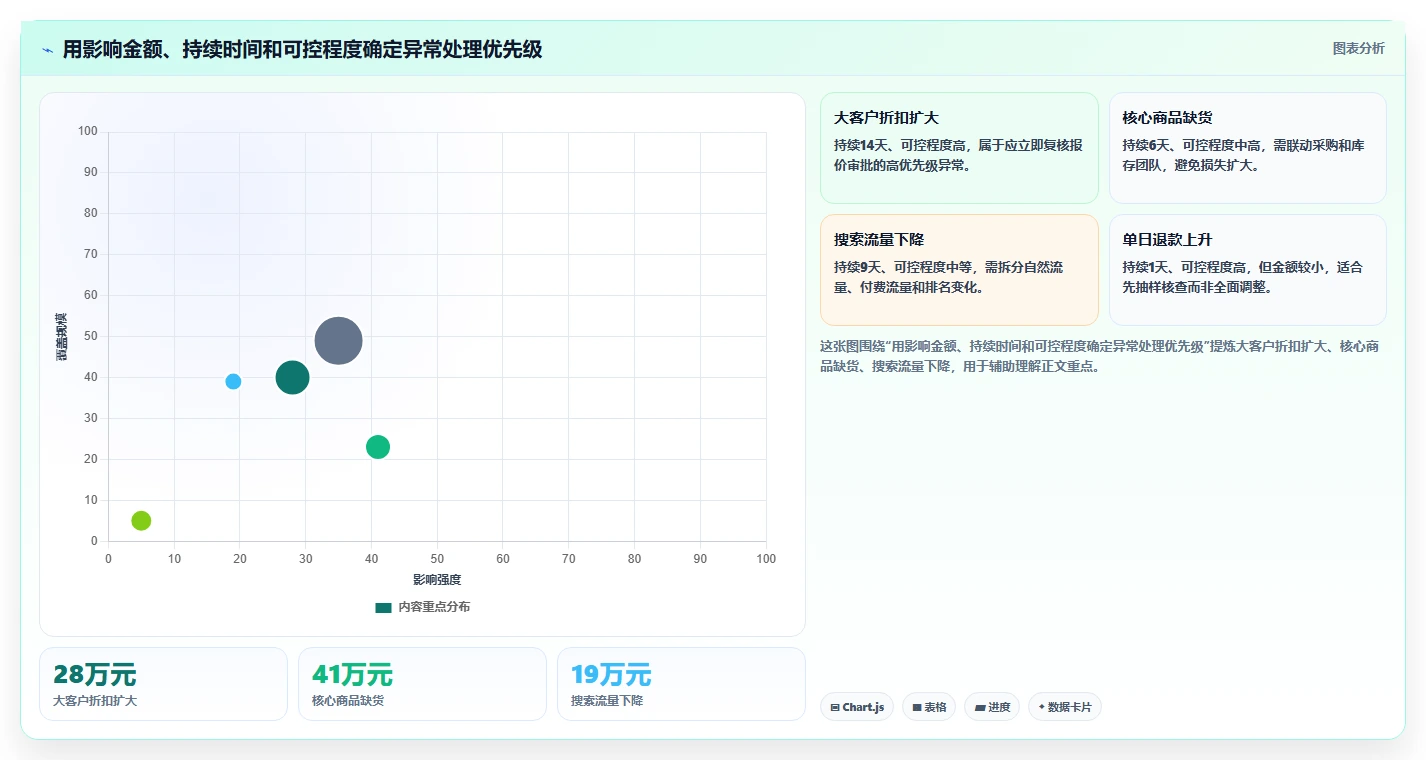Click the lightning icon beside the title
The height and width of the screenshot is (760, 1426).
tap(48, 49)
